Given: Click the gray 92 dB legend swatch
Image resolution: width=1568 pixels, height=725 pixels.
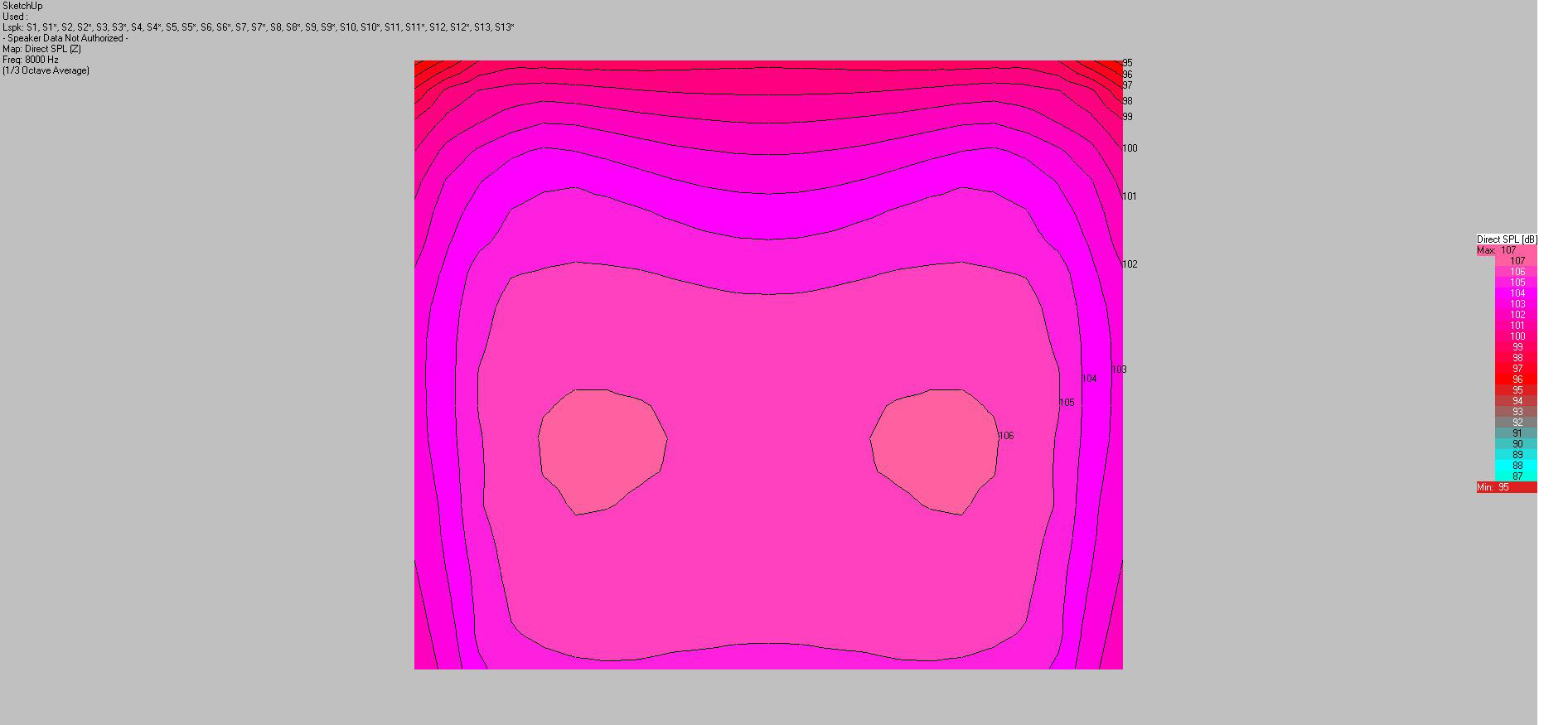Looking at the screenshot, I should [x=1517, y=422].
